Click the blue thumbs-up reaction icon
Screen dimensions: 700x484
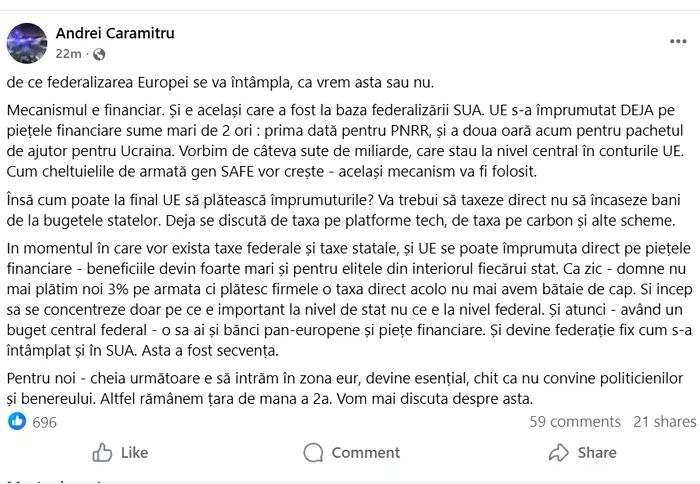(x=17, y=422)
